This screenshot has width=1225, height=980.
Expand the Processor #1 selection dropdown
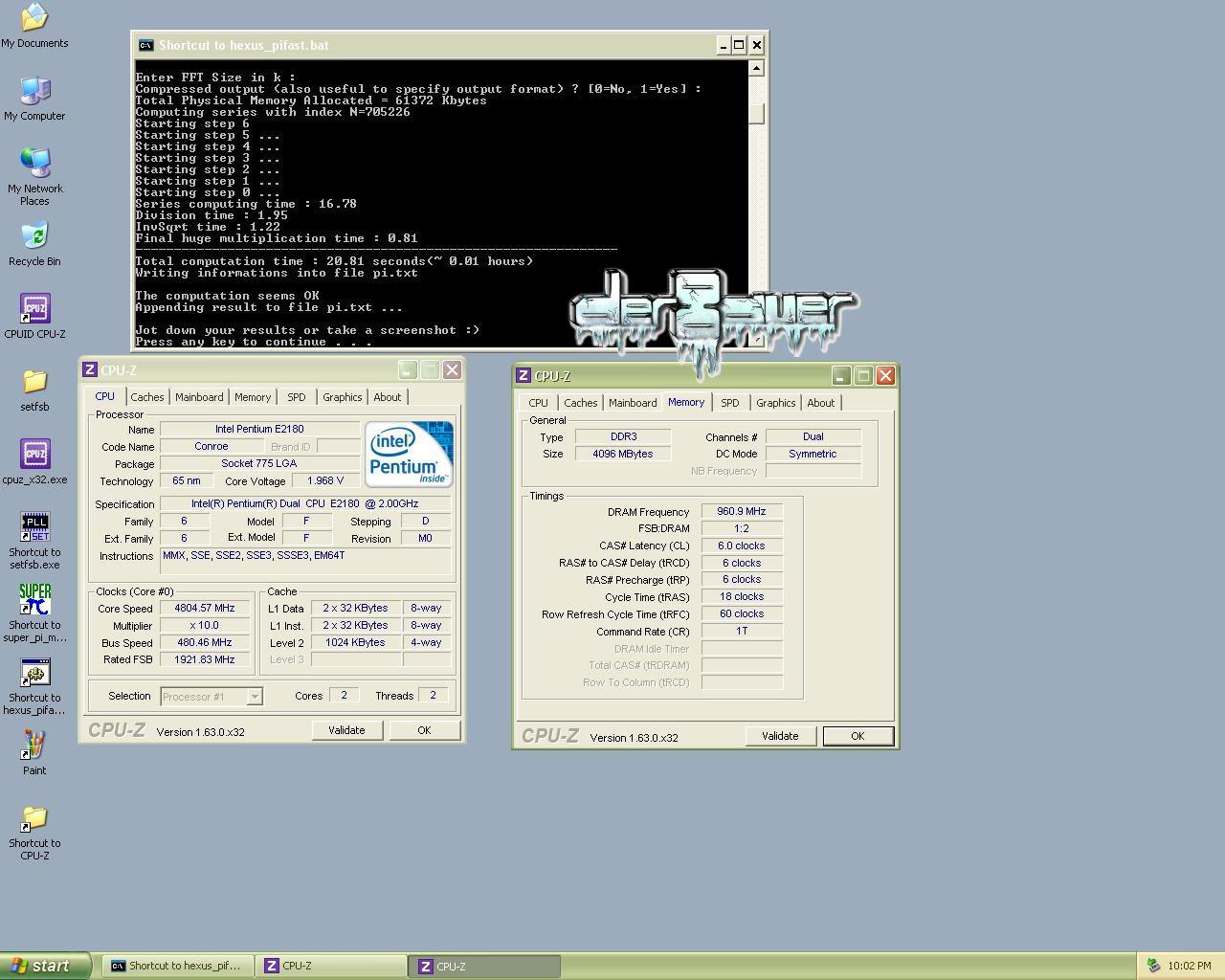click(255, 697)
